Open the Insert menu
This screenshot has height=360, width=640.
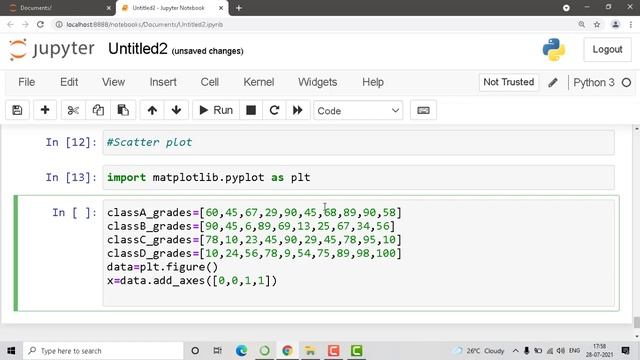point(163,82)
